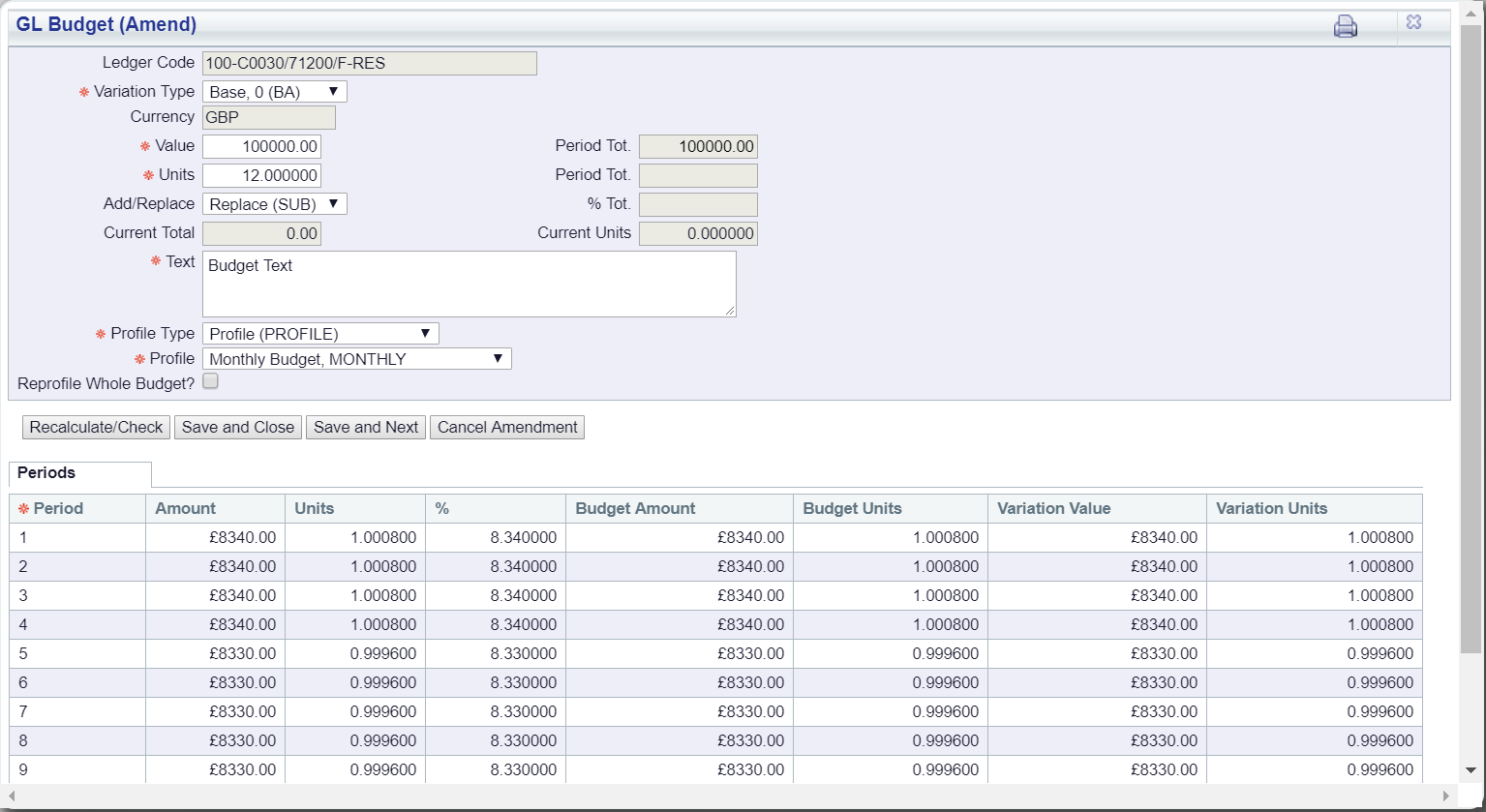
Task: Click the Recalculate/Check button
Action: pos(97,427)
